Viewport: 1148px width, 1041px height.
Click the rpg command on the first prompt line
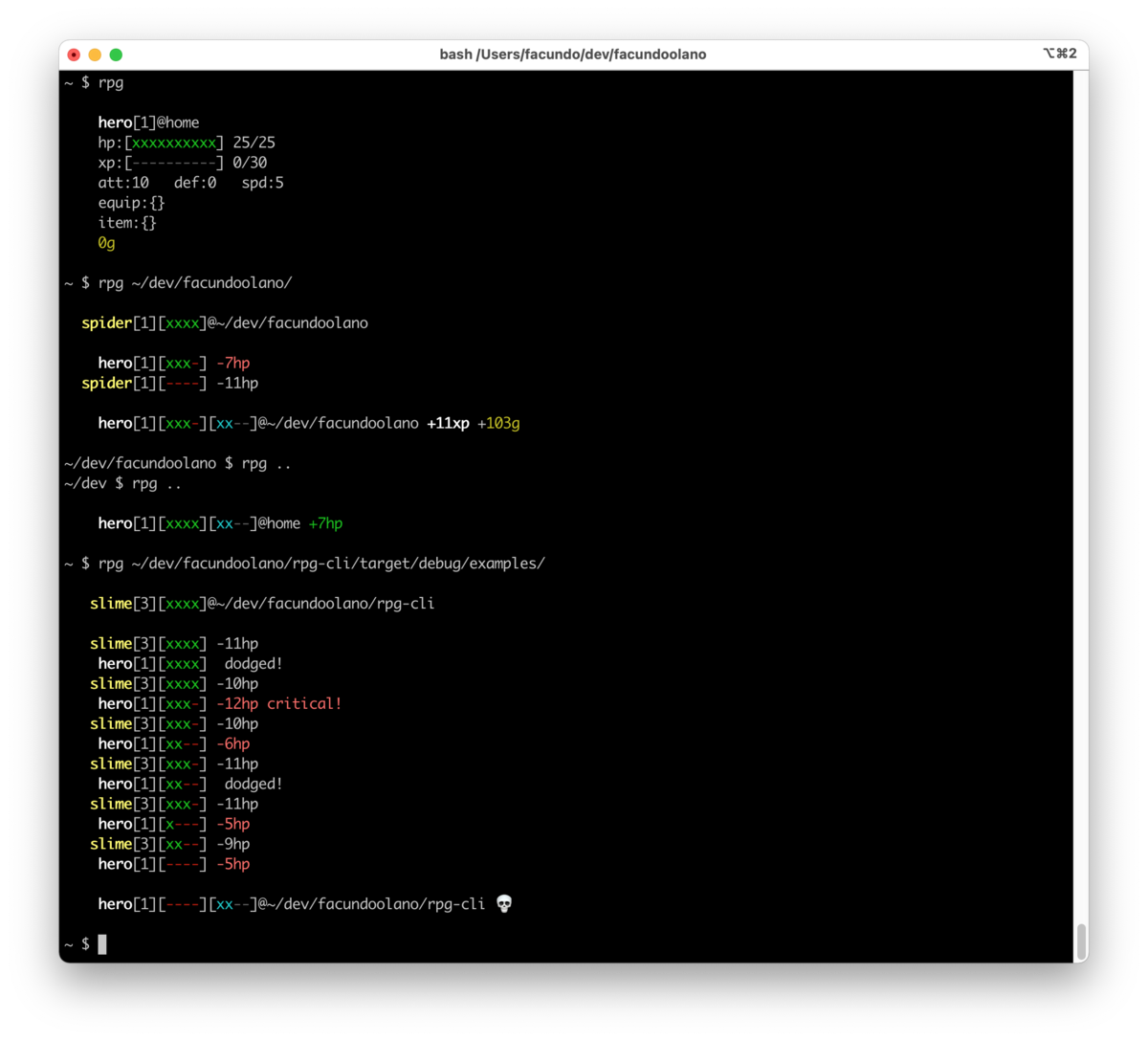pyautogui.click(x=110, y=83)
